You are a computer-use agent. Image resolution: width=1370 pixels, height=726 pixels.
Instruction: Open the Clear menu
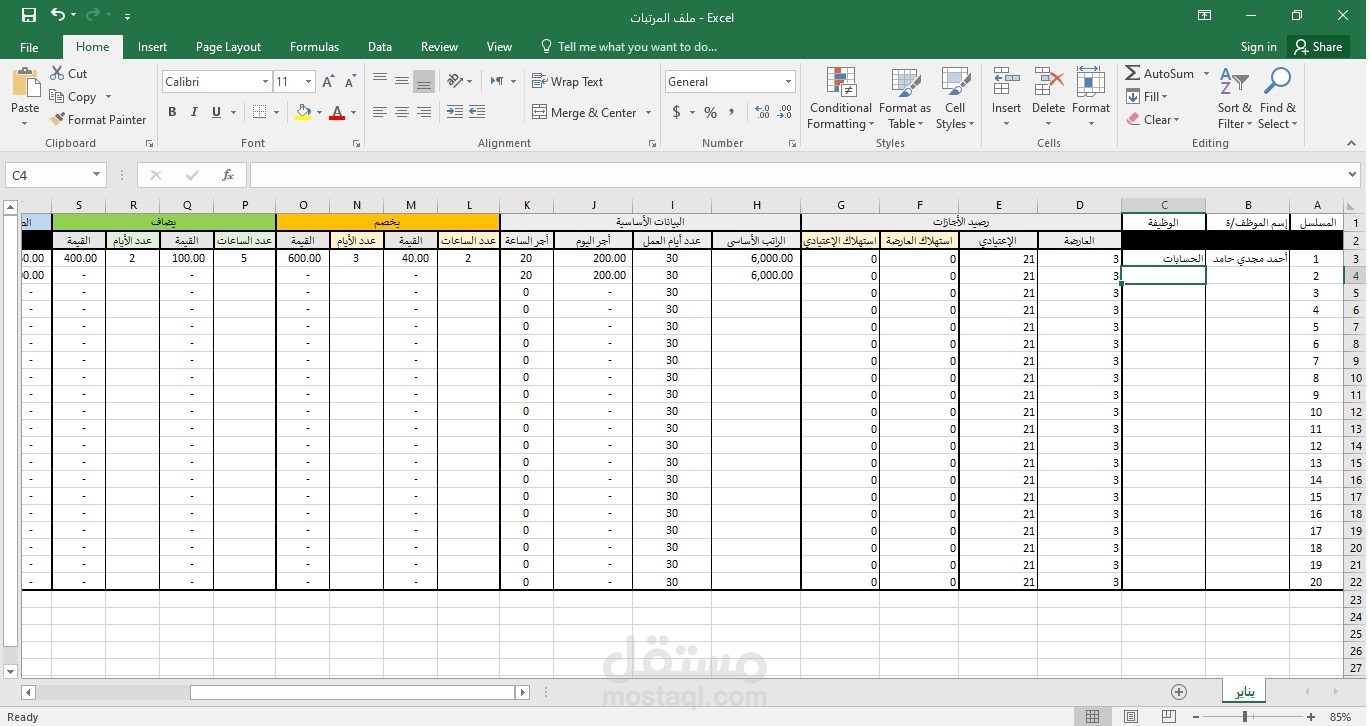click(1152, 120)
